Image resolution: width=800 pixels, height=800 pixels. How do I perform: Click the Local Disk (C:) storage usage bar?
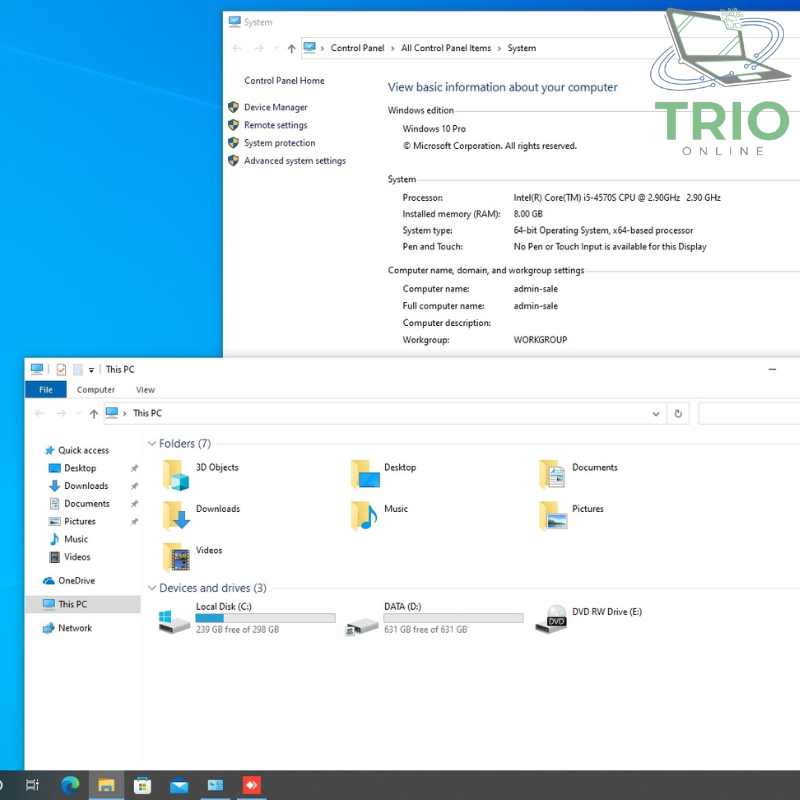tap(265, 619)
